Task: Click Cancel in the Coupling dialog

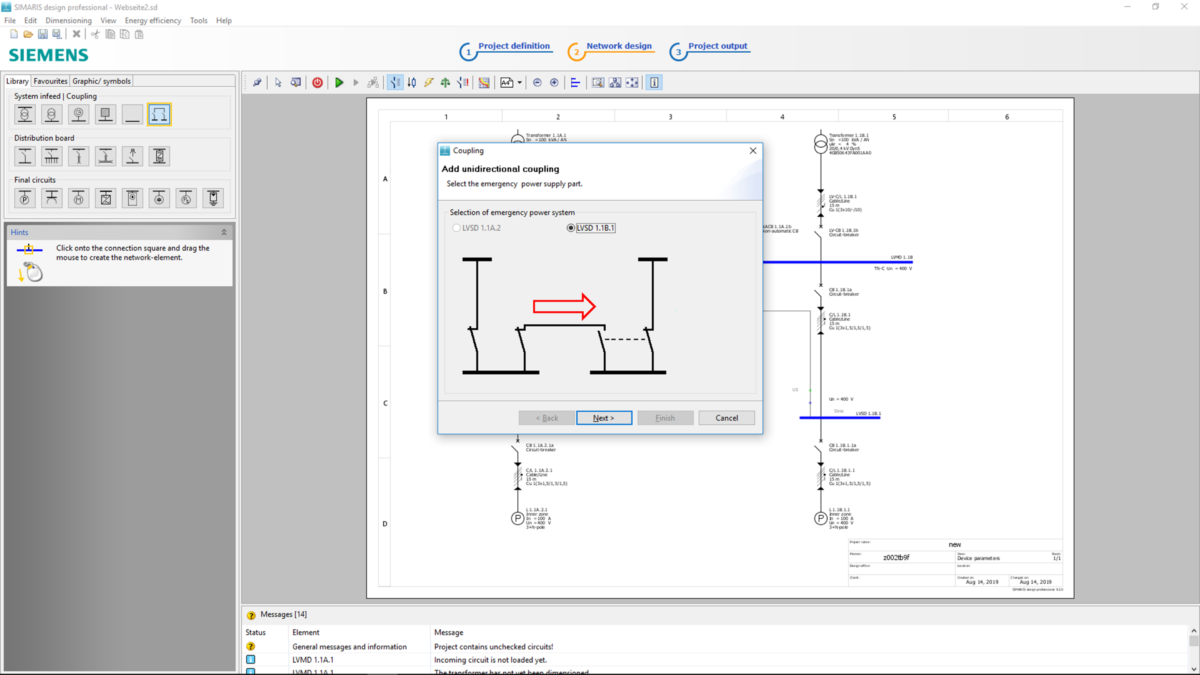Action: (726, 418)
